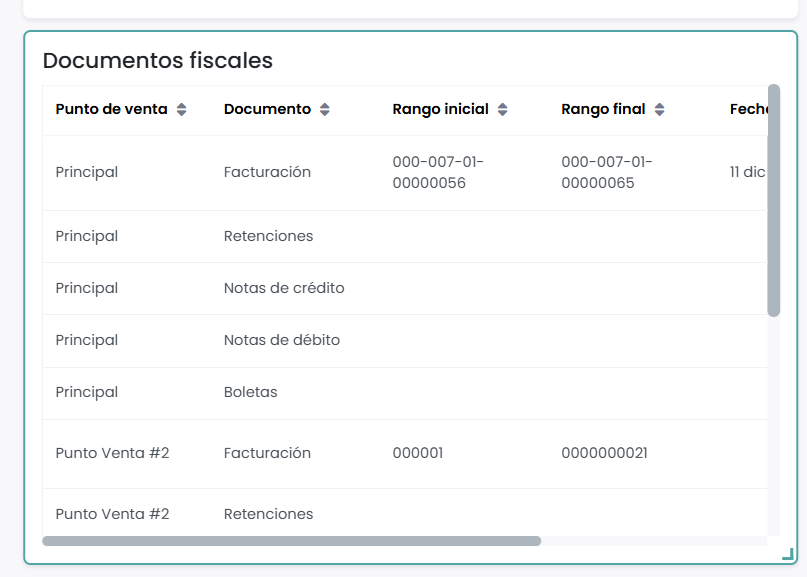The height and width of the screenshot is (577, 807).
Task: Click the sort icon beside Rango inicial
Action: pos(502,110)
